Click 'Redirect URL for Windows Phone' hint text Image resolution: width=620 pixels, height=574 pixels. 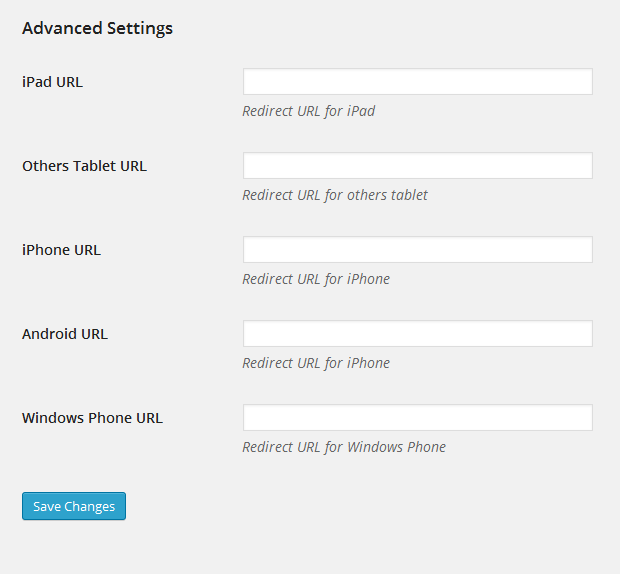tap(344, 447)
